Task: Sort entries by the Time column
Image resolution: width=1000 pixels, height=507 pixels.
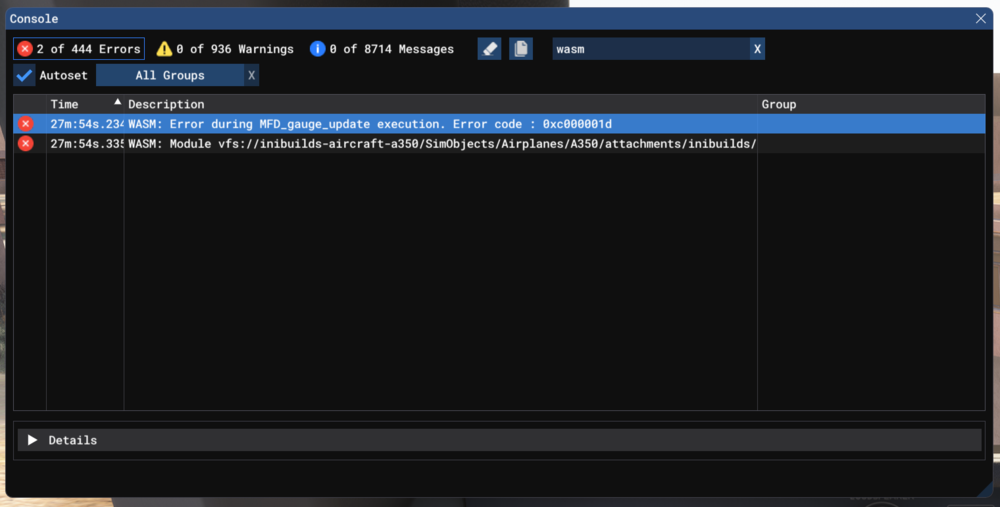Action: [x=85, y=104]
